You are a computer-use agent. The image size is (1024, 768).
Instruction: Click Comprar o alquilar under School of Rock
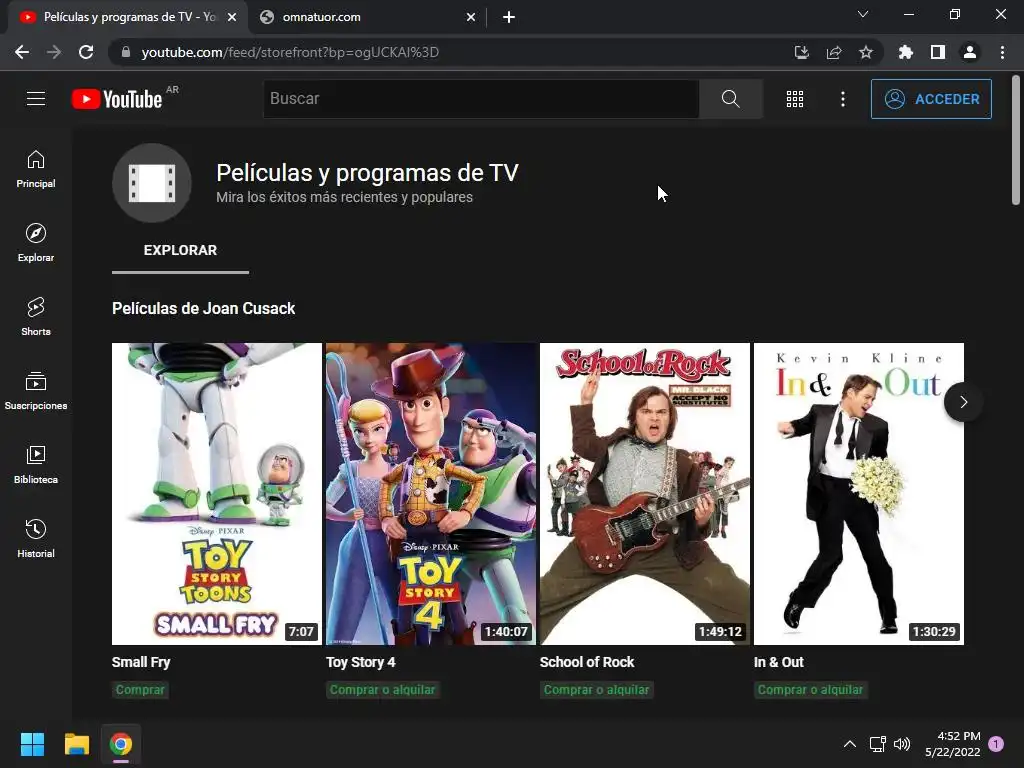click(597, 690)
